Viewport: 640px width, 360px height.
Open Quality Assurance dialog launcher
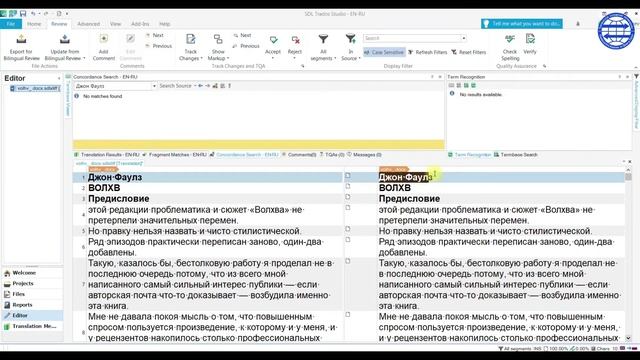pyautogui.click(x=544, y=66)
